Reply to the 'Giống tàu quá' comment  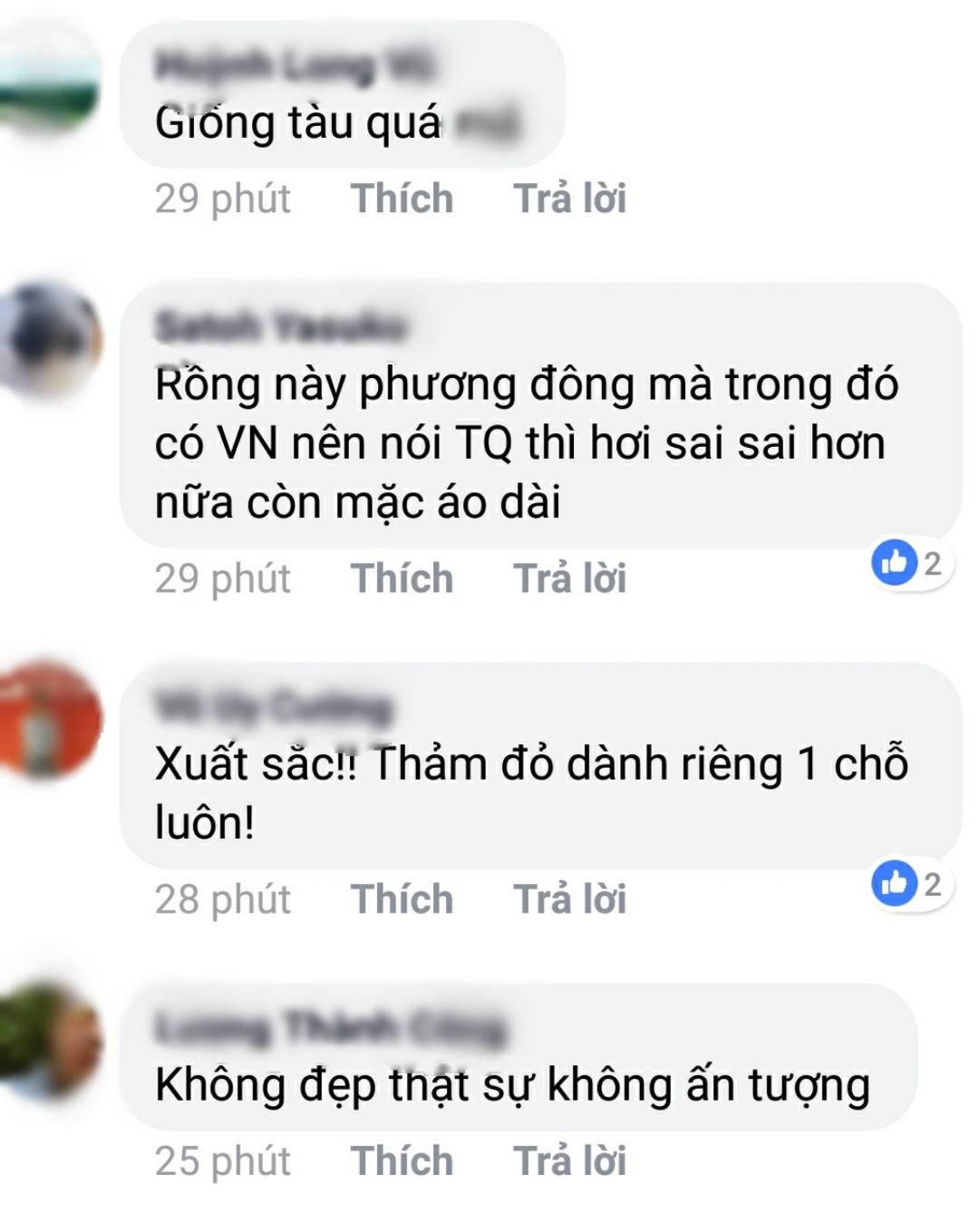[x=569, y=199]
